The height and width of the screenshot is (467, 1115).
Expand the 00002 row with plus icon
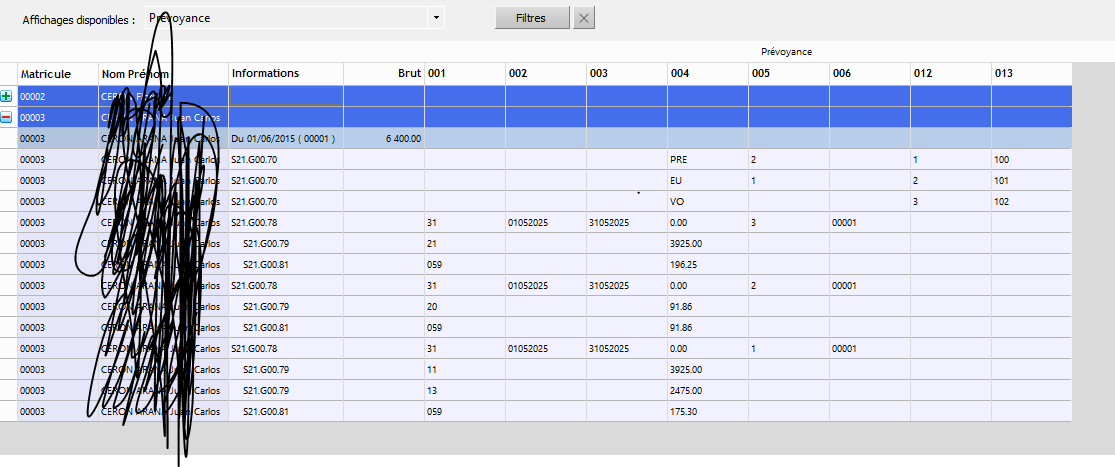(6, 96)
